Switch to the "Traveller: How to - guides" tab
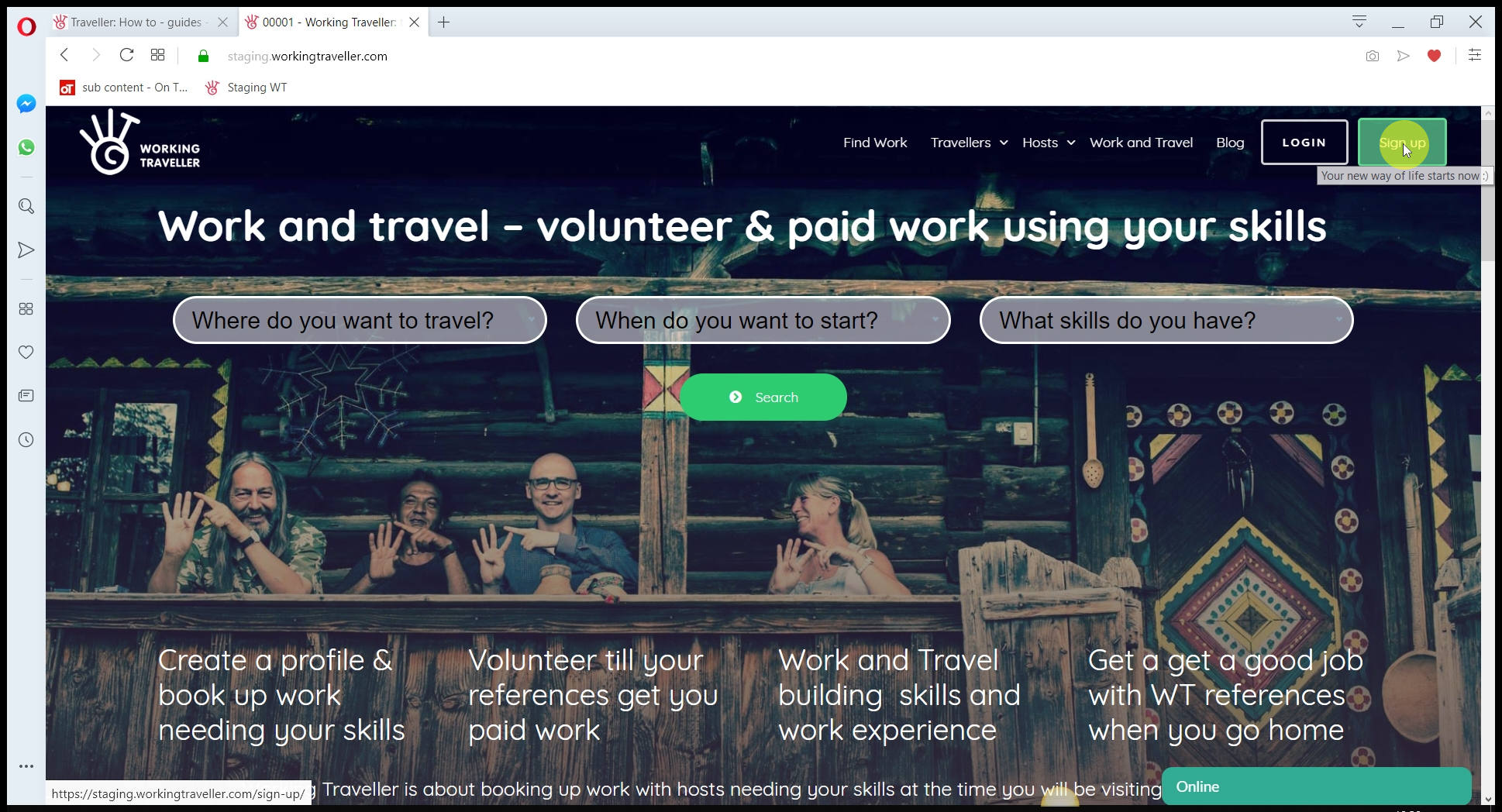The height and width of the screenshot is (812, 1502). click(136, 22)
